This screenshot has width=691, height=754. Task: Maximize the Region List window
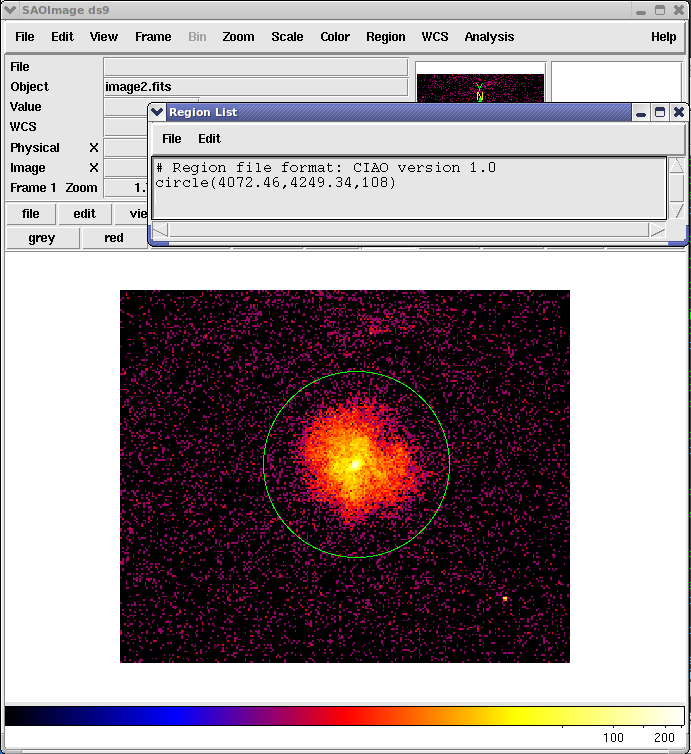click(x=660, y=112)
